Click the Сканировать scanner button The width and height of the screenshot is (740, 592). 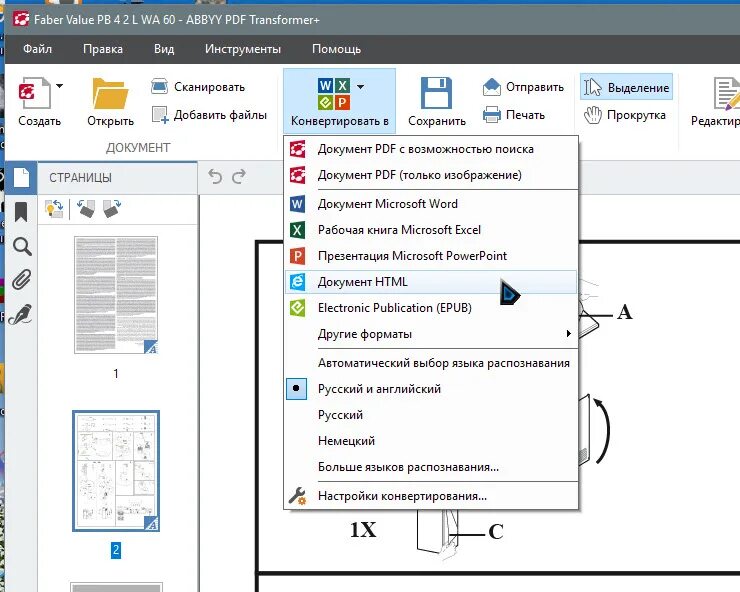click(x=198, y=87)
